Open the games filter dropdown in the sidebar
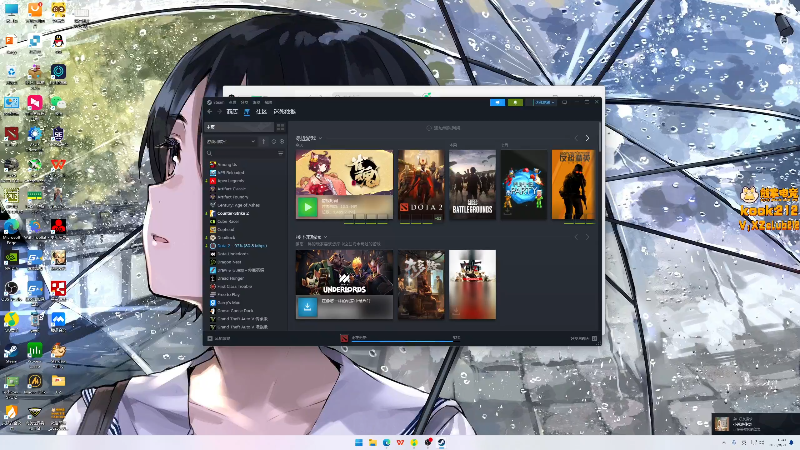800x450 pixels. 231,141
